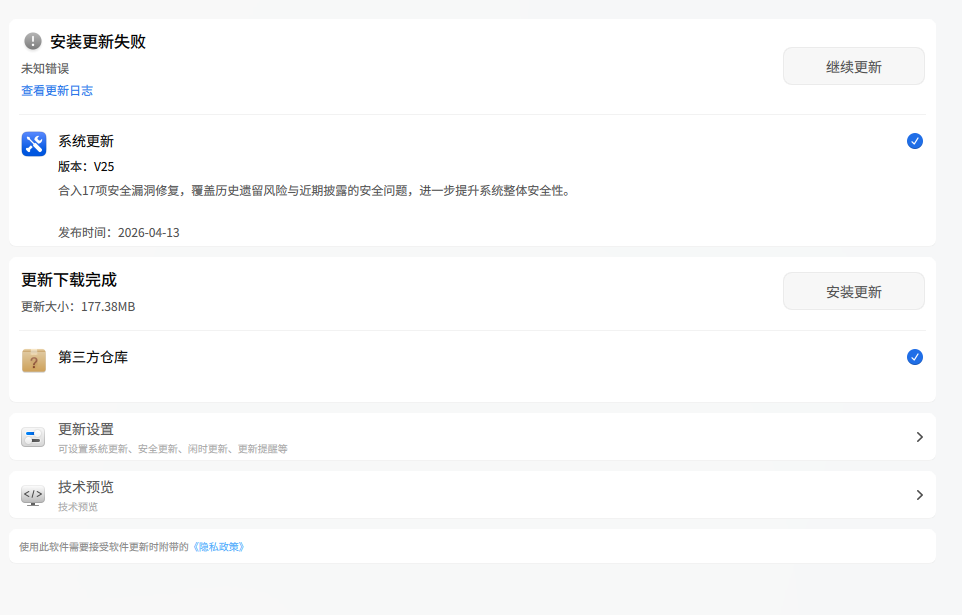Open the 查看更新日志 link
Screen dimensions: 962x615
pos(57,91)
